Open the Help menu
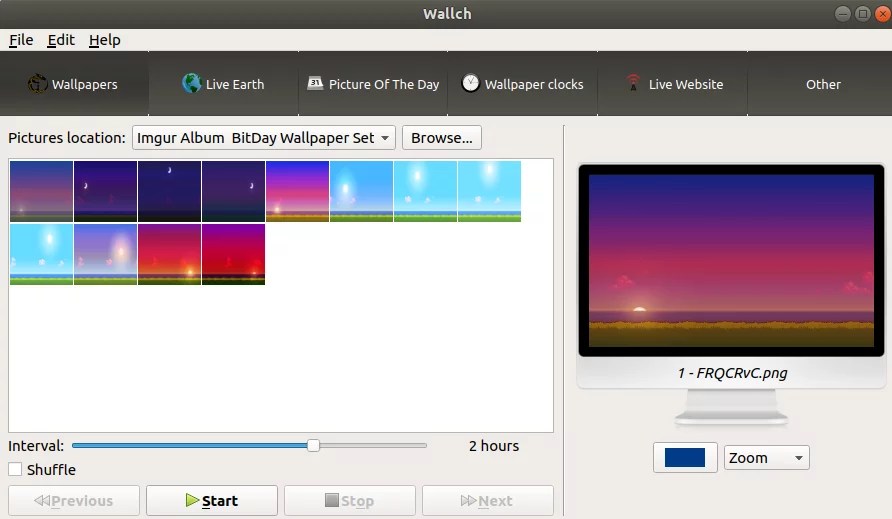Screen dimensions: 892x519 pos(105,40)
